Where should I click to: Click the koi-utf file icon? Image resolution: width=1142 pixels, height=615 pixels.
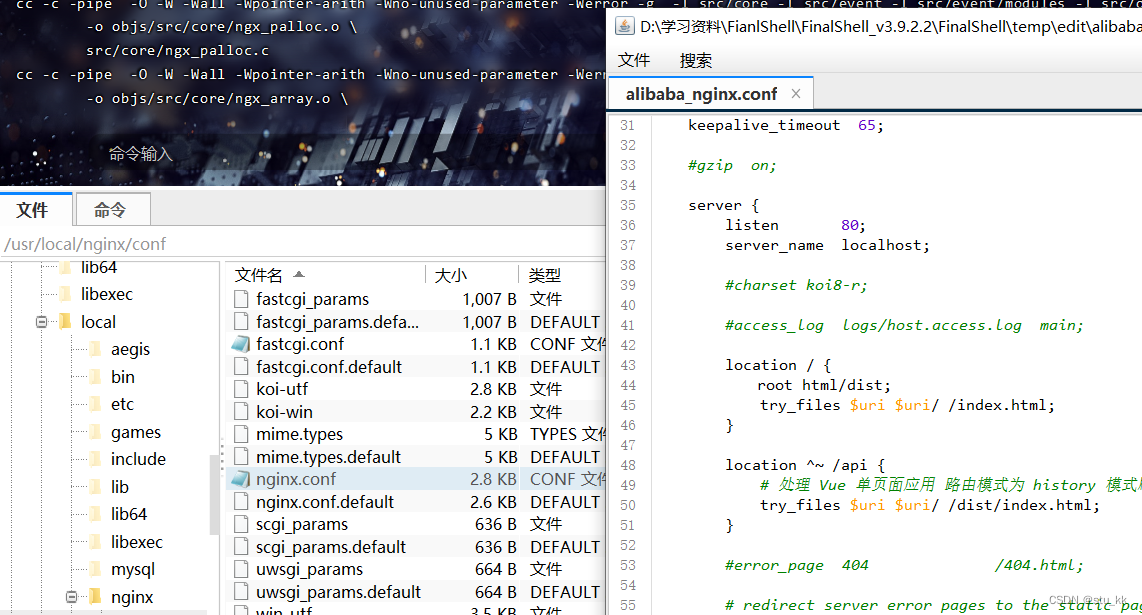(241, 389)
